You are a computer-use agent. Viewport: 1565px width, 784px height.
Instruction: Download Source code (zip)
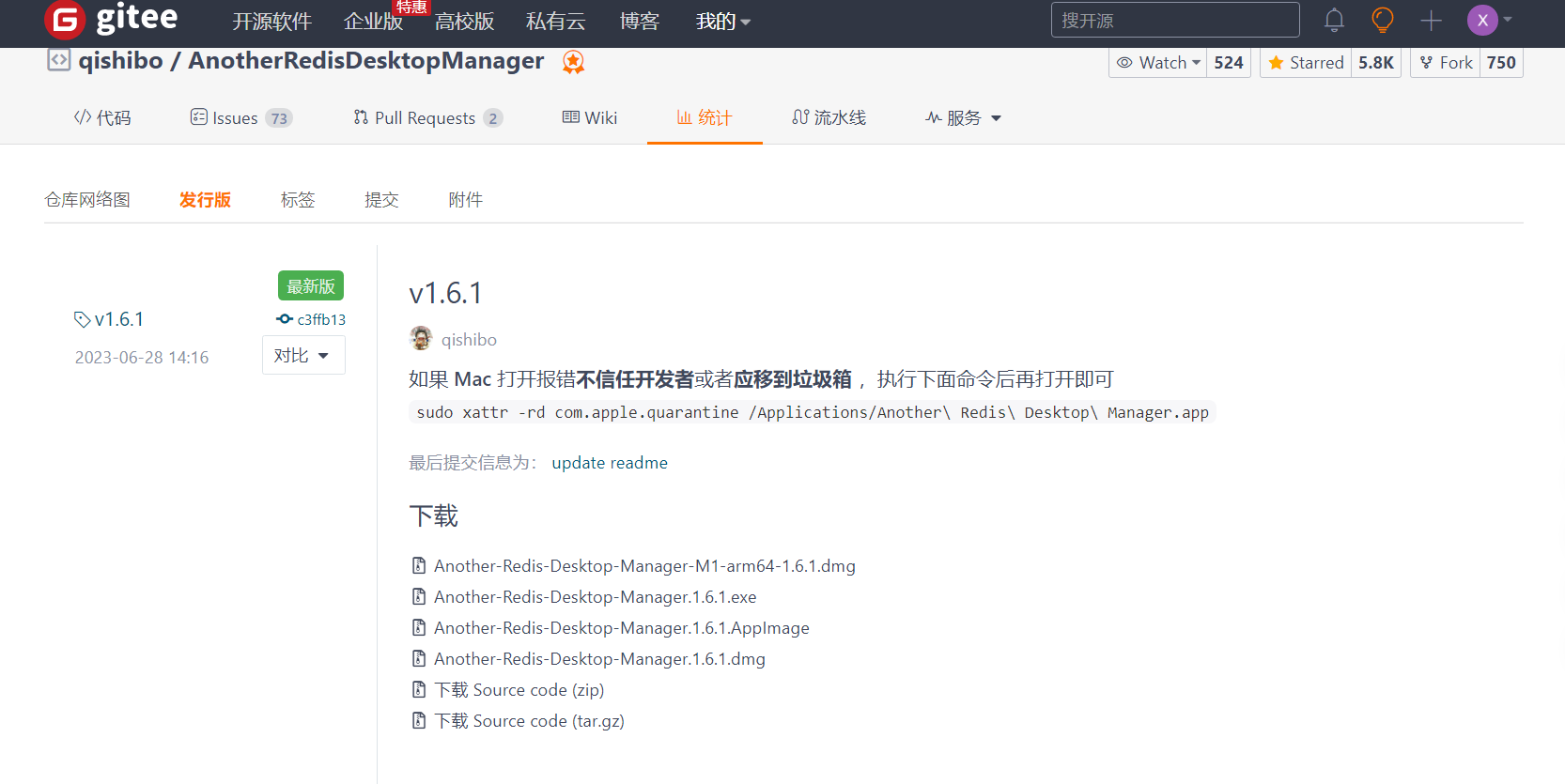pos(519,690)
